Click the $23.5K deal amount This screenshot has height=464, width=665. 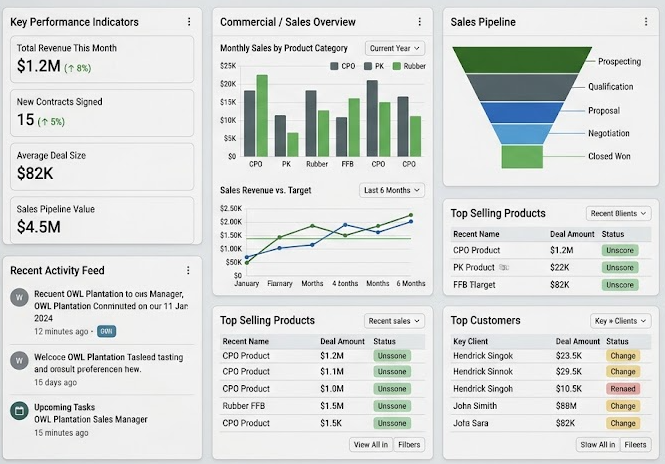(568, 356)
